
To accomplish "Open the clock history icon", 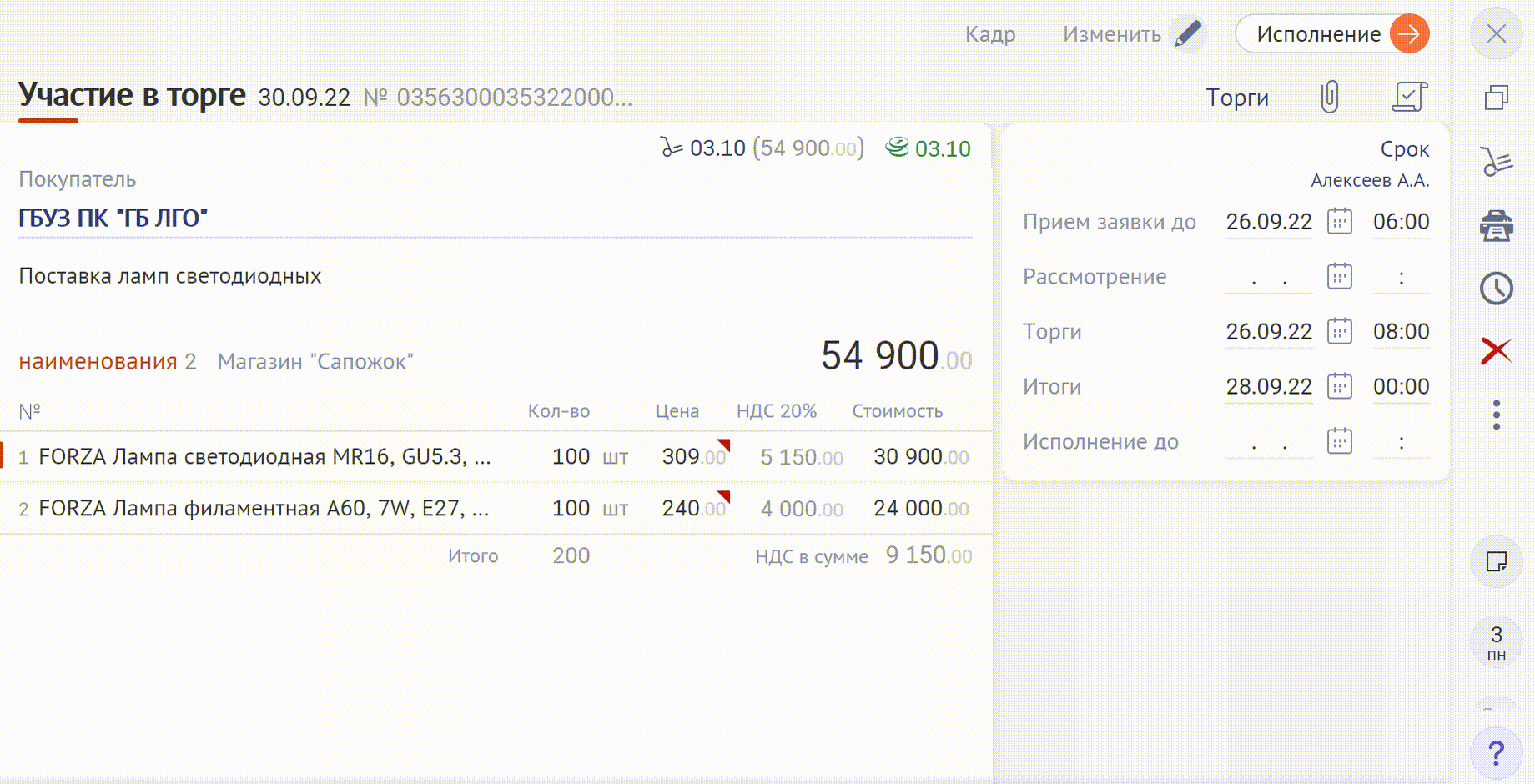I will tap(1496, 289).
